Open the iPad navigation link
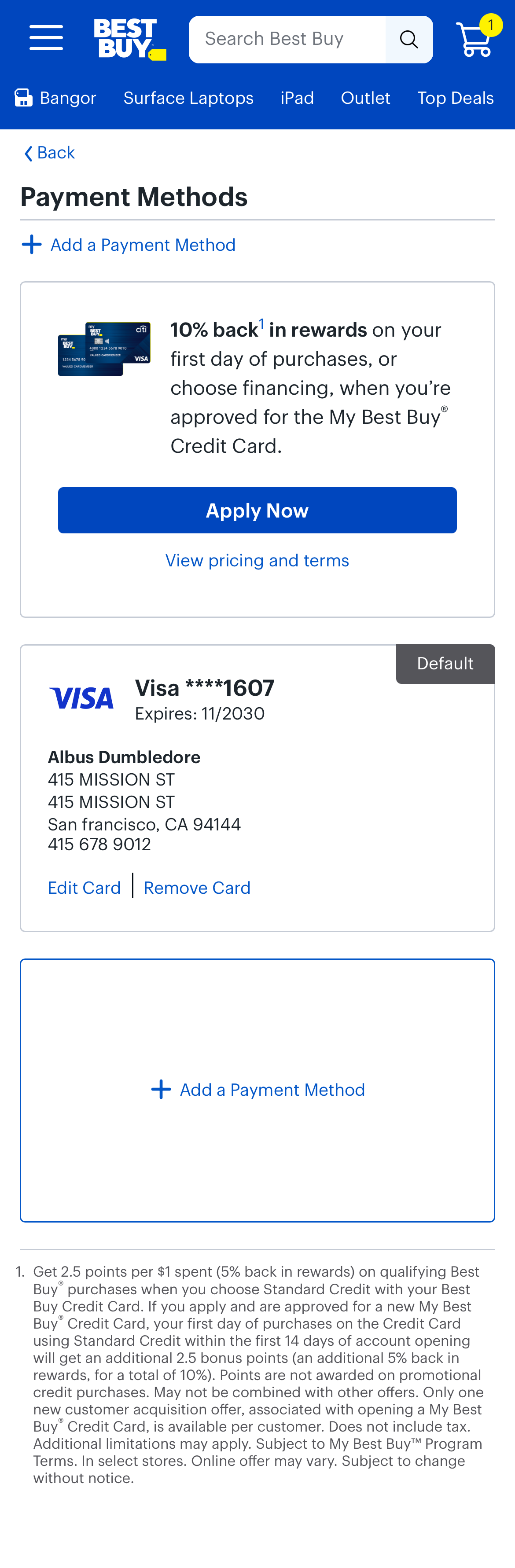Viewport: 515px width, 1568px height. [297, 97]
